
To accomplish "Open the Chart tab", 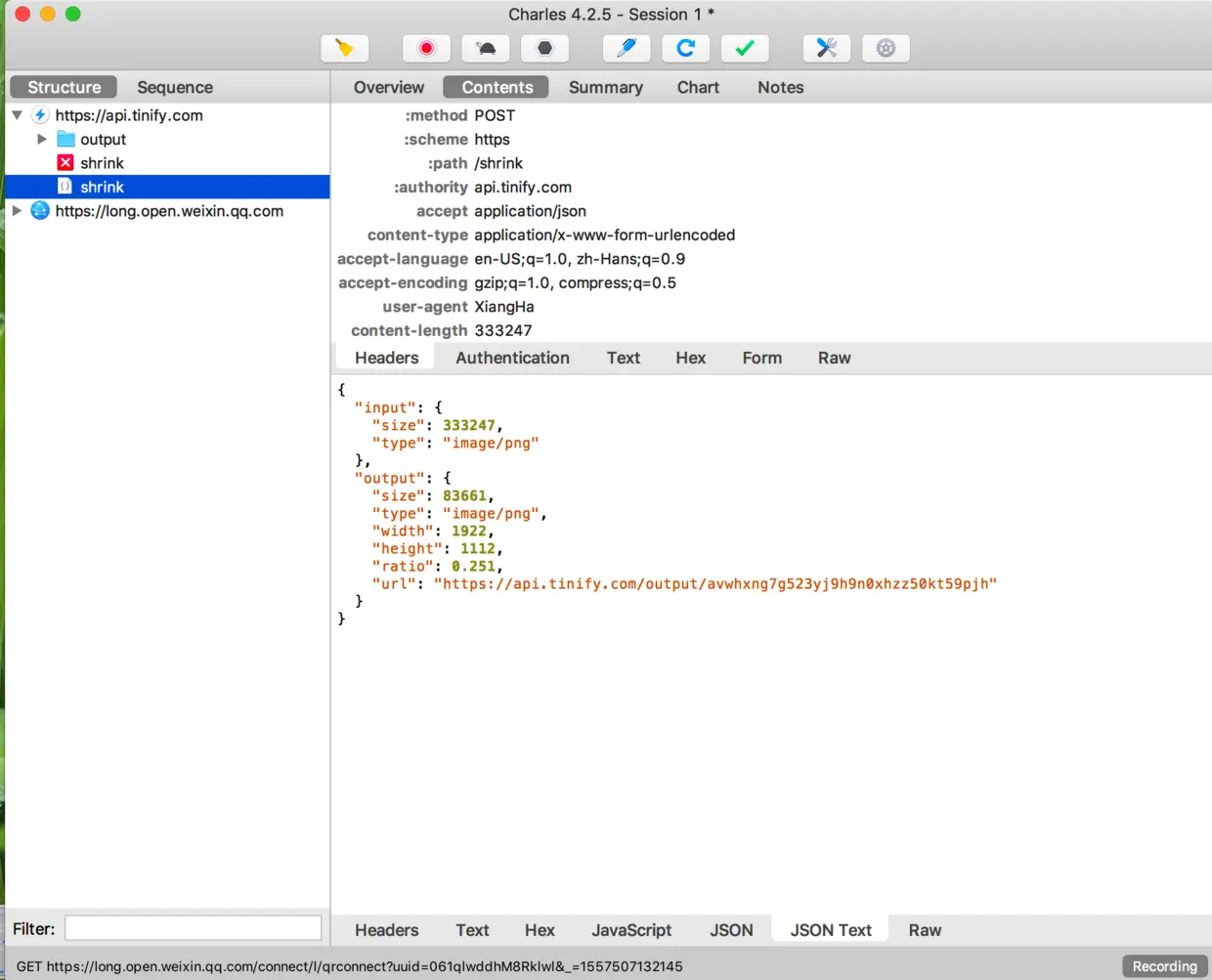I will pos(698,87).
